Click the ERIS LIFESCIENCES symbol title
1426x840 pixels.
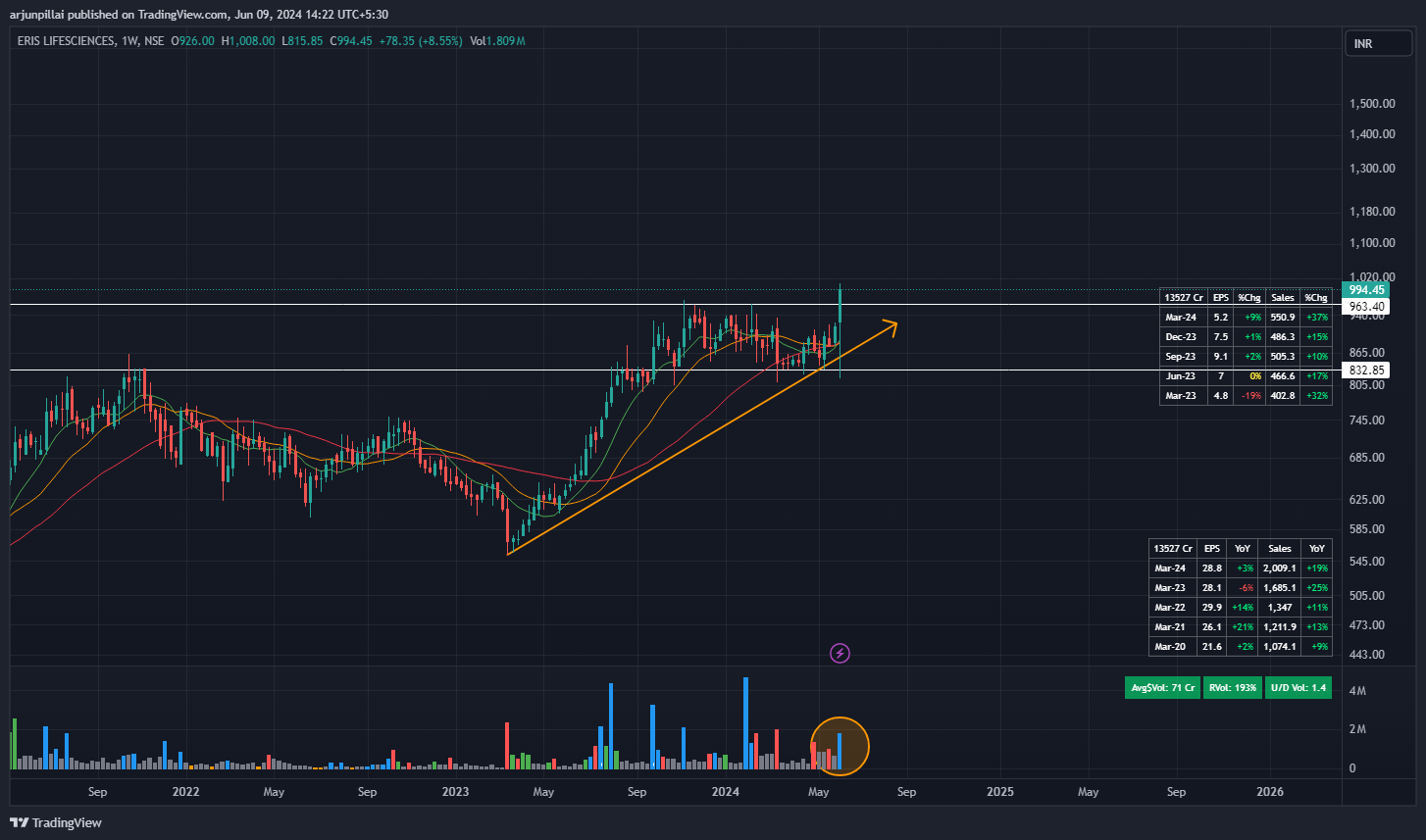click(x=67, y=41)
